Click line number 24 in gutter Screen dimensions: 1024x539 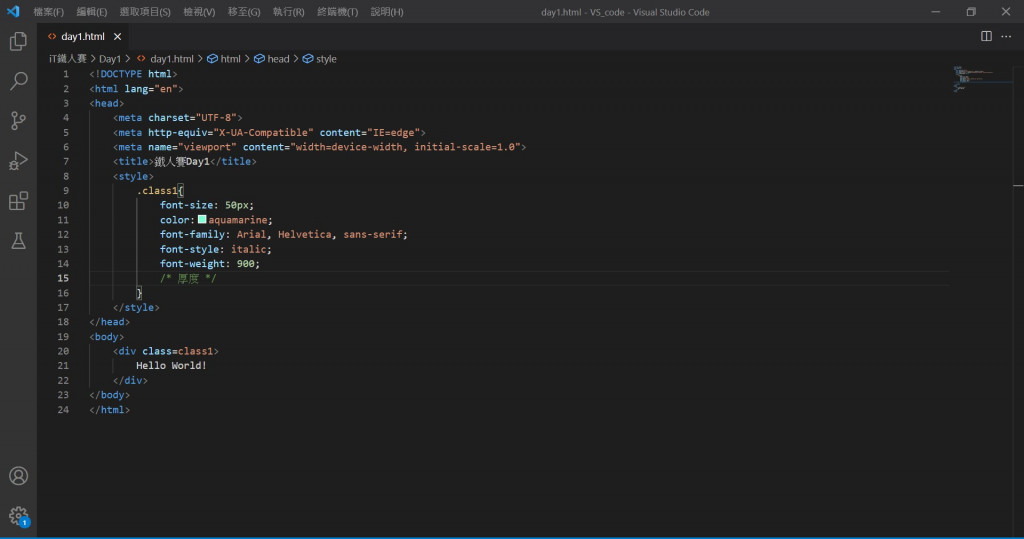tap(63, 410)
